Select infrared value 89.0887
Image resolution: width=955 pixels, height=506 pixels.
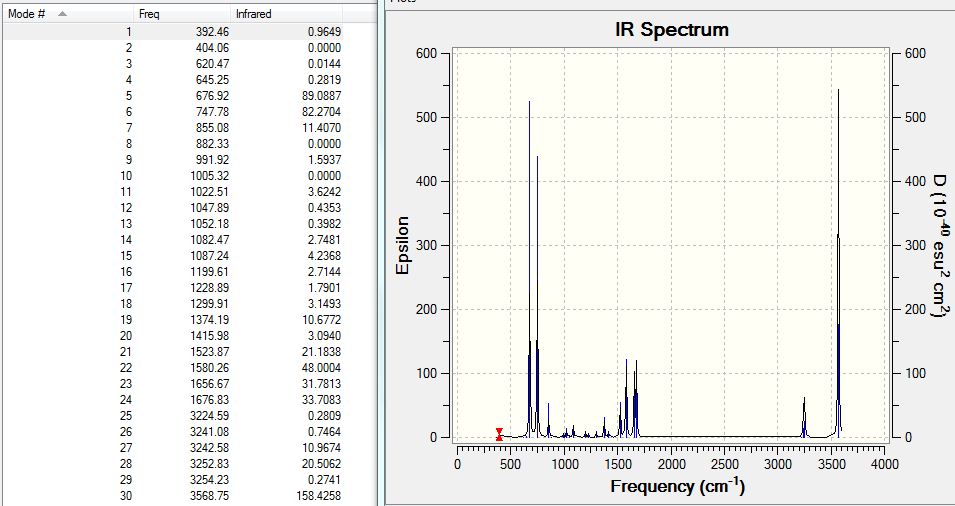(322, 96)
